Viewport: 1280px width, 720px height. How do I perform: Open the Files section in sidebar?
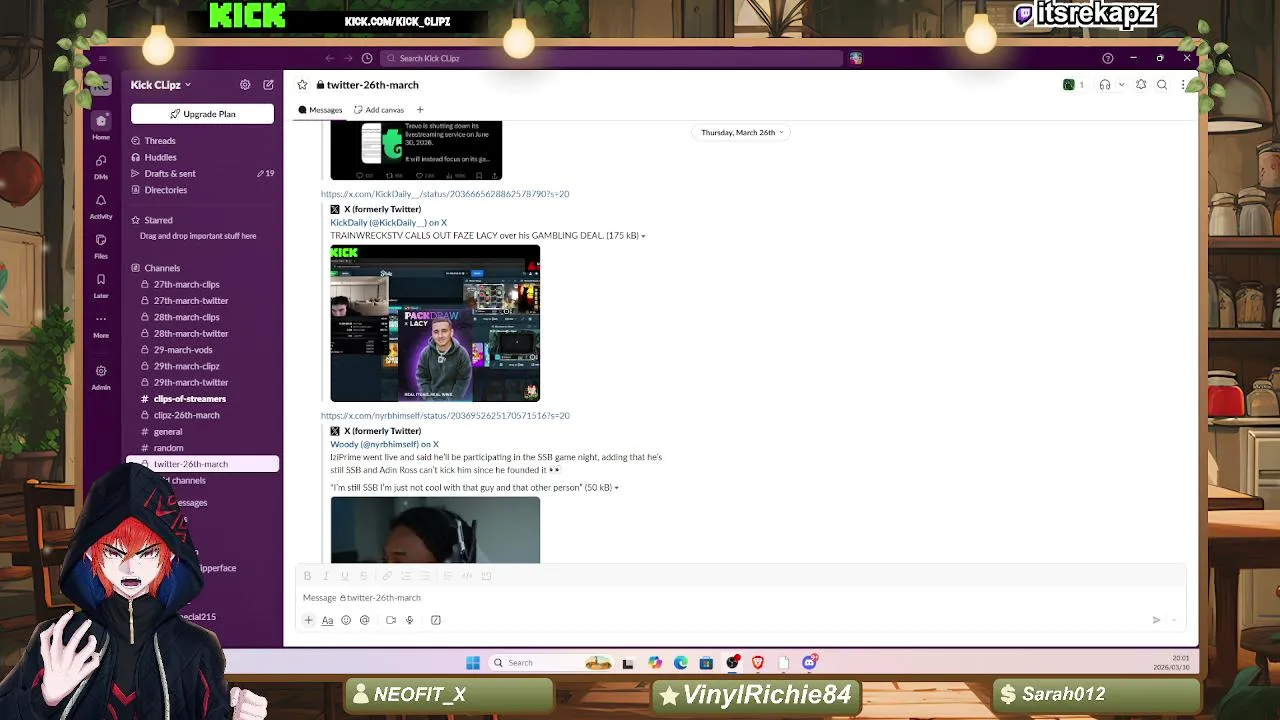click(101, 245)
